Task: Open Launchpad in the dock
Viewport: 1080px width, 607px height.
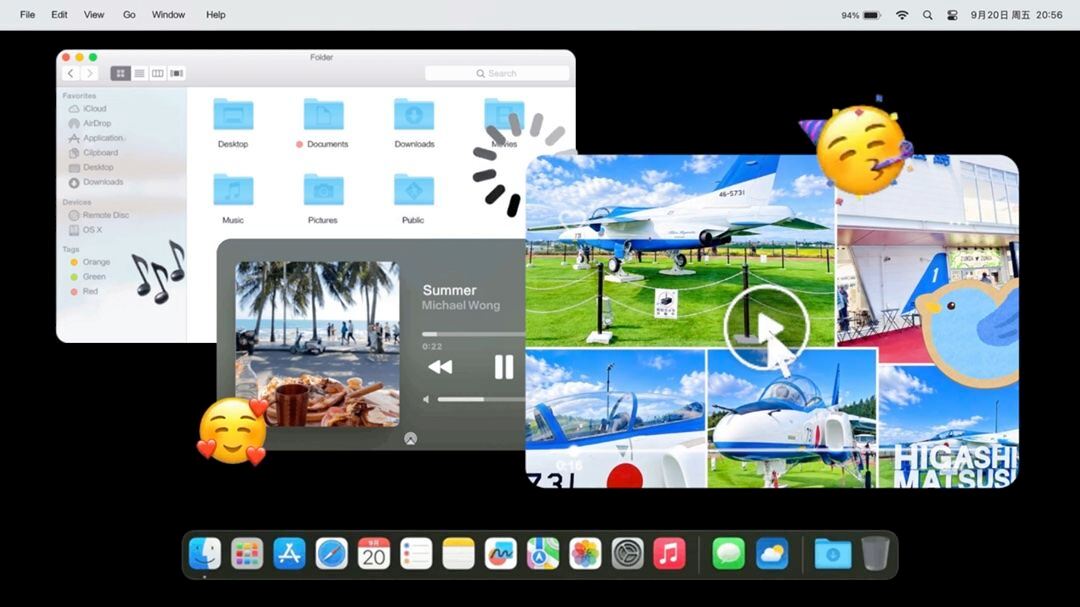Action: 247,553
